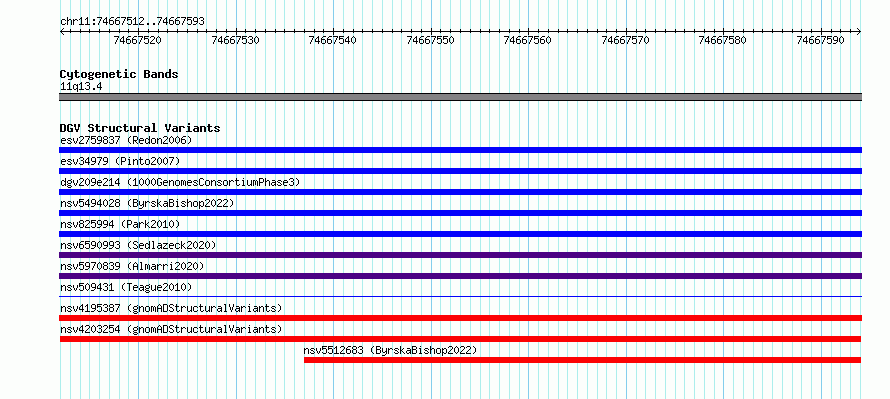Click the right arrowhead of the ruler
The height and width of the screenshot is (399, 890).
(x=859, y=32)
